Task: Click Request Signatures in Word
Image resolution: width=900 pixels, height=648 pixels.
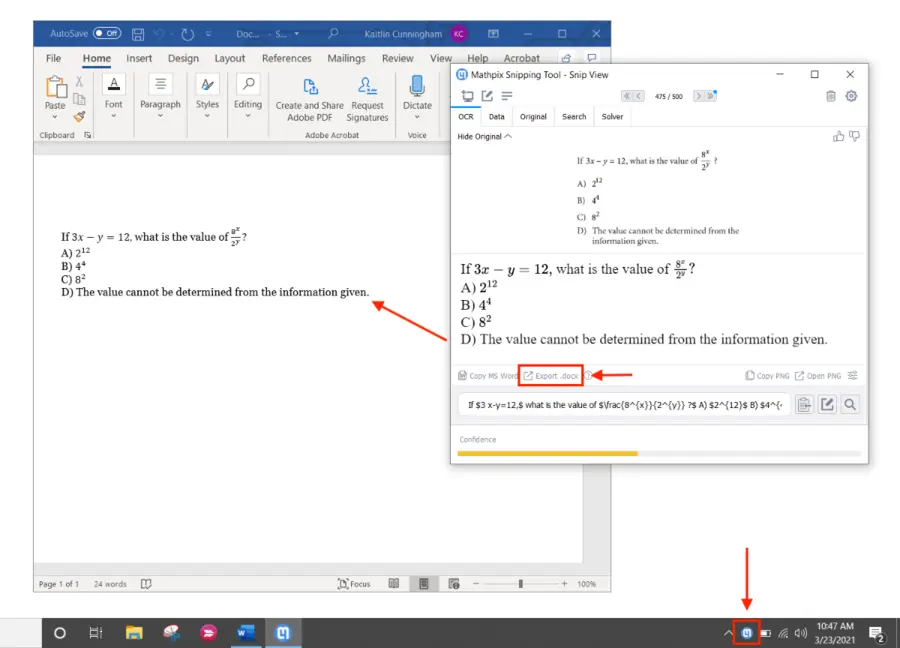Action: tap(367, 99)
